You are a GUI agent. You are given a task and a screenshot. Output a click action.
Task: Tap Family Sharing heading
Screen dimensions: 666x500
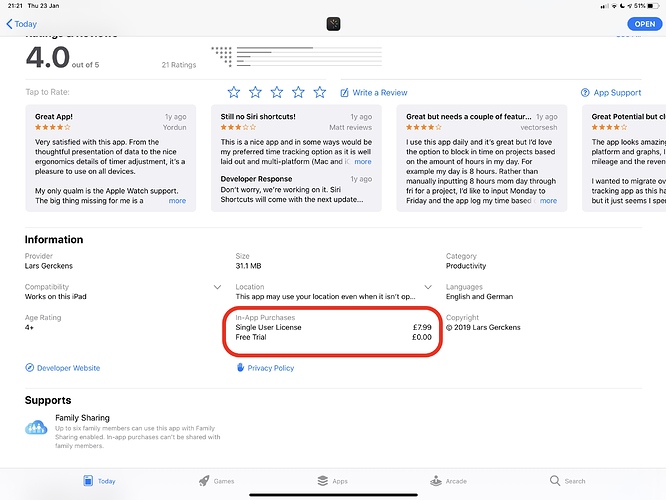[x=82, y=418]
